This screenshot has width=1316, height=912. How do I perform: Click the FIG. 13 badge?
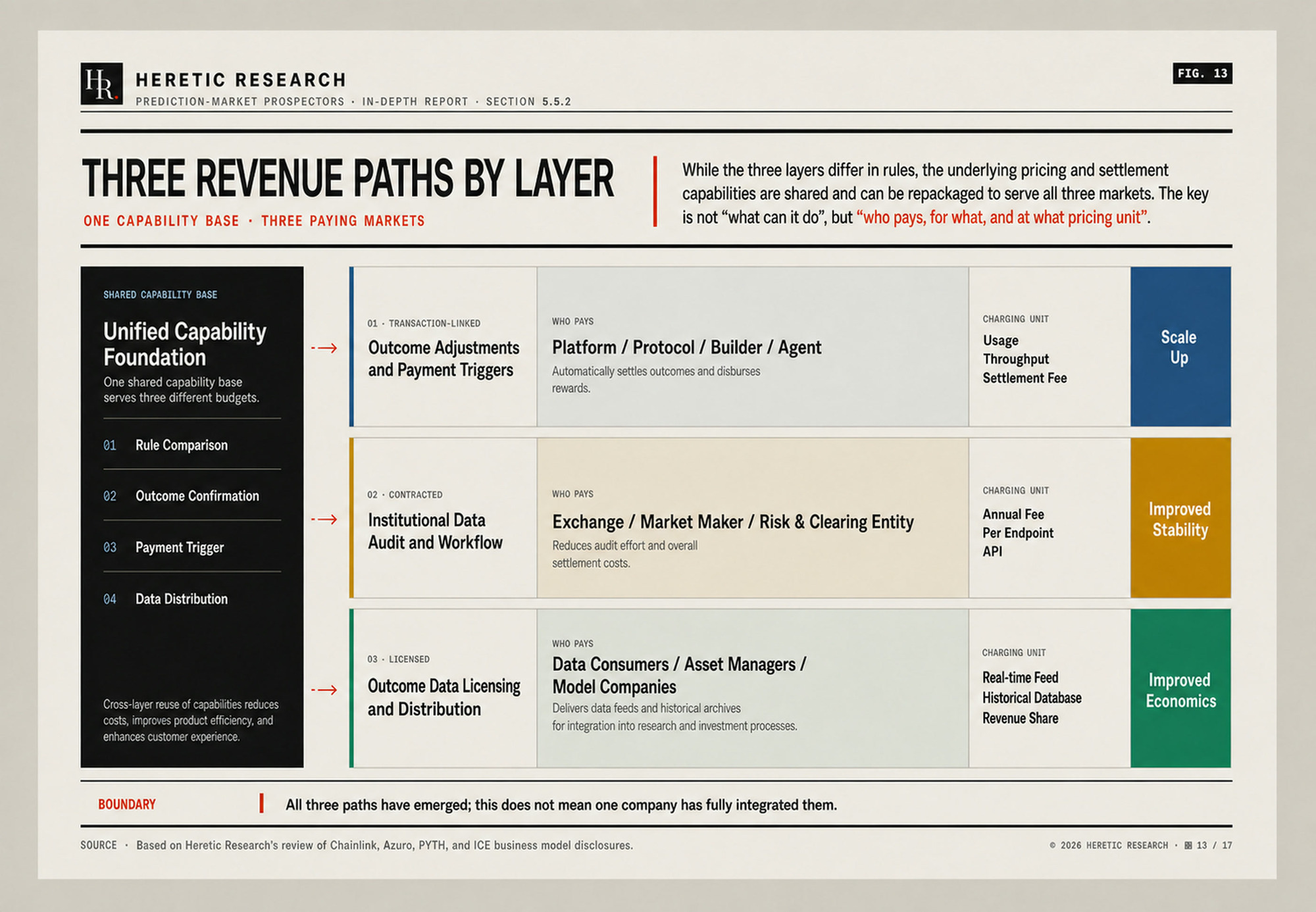tap(1202, 73)
